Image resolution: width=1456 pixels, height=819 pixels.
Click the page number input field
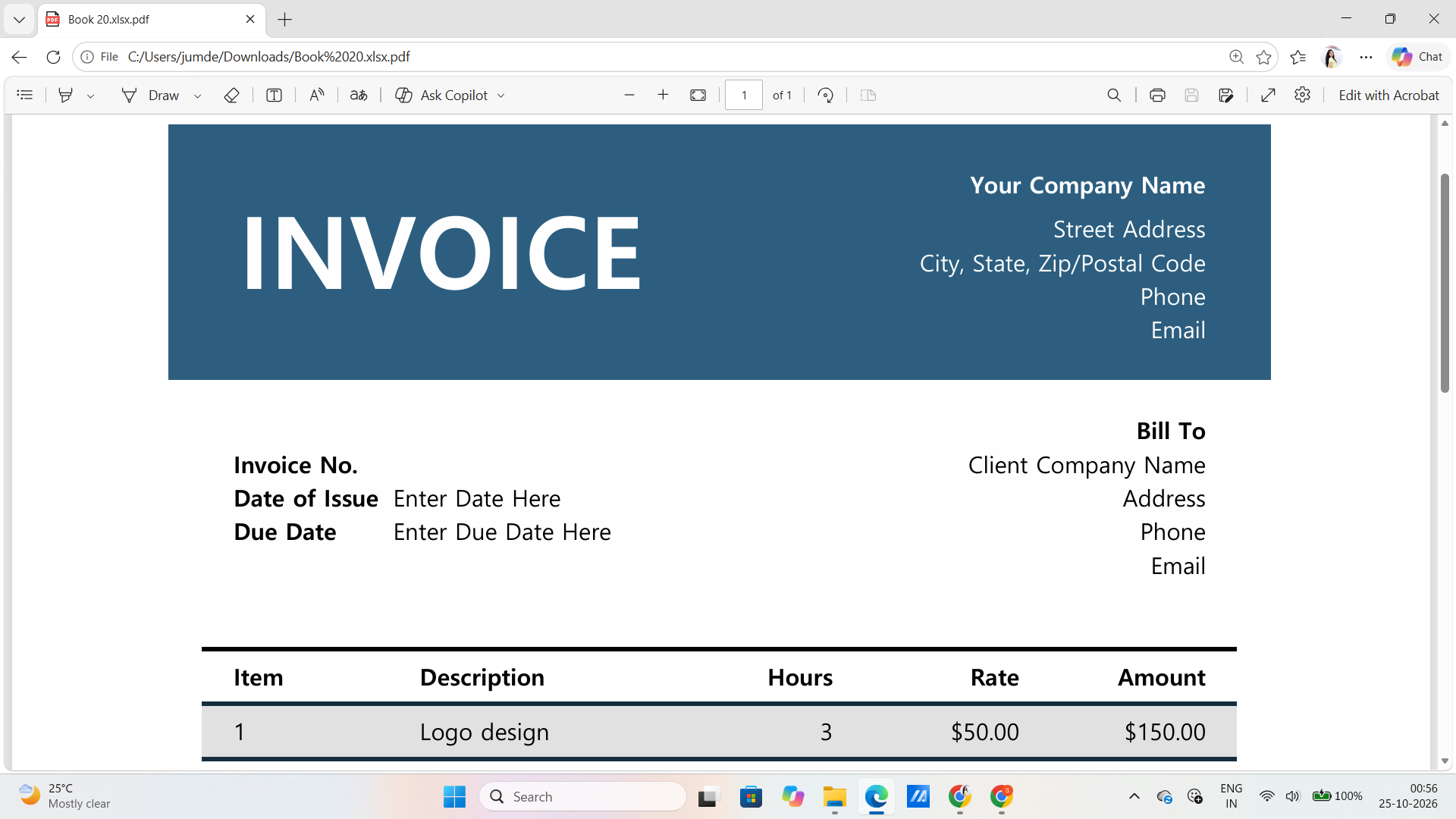pos(744,96)
